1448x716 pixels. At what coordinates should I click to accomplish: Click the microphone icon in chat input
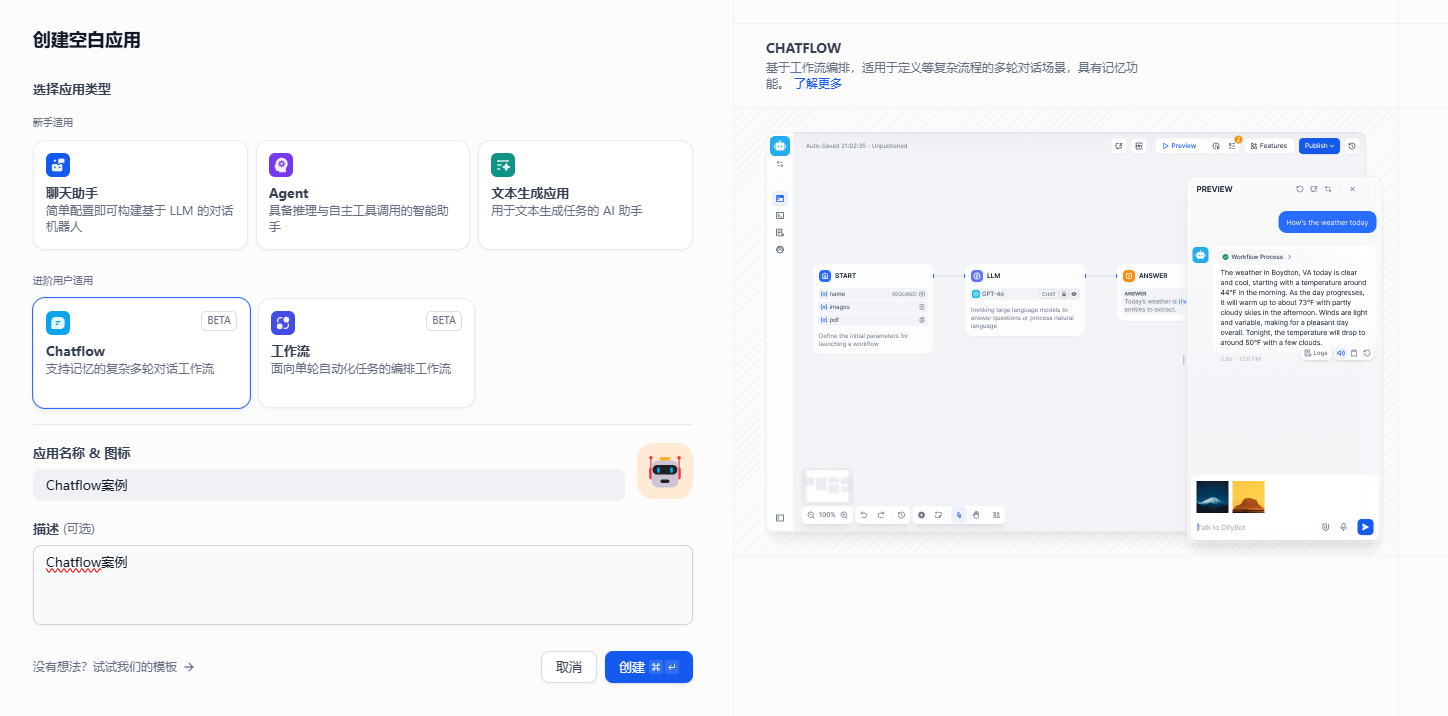click(1344, 527)
